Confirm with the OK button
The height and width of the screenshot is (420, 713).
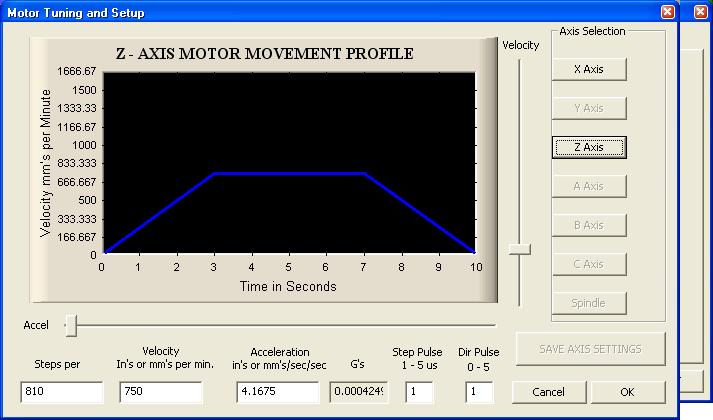pos(627,392)
